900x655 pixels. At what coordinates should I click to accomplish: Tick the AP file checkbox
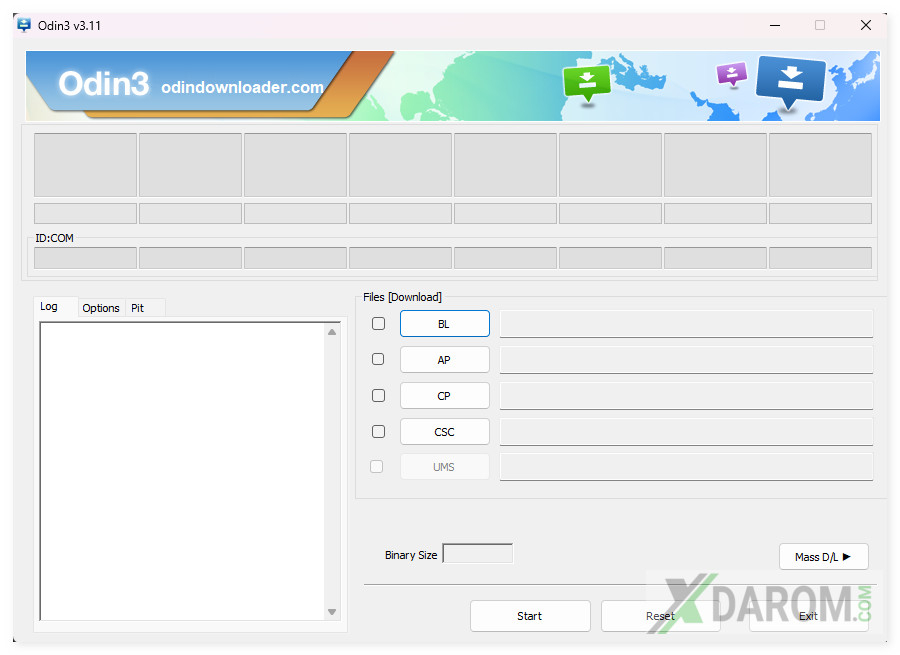[378, 359]
